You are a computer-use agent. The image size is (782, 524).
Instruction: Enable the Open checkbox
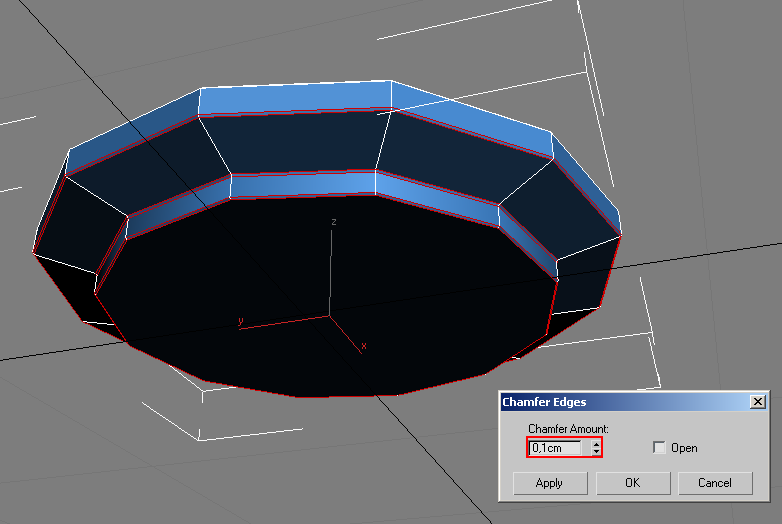coord(659,447)
